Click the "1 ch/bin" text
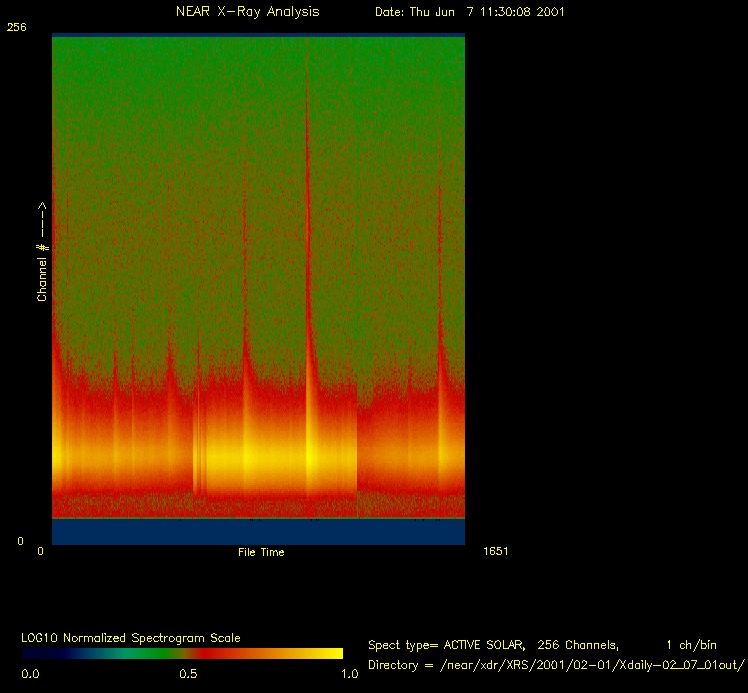Viewport: 748px width, 693px height. pyautogui.click(x=691, y=645)
